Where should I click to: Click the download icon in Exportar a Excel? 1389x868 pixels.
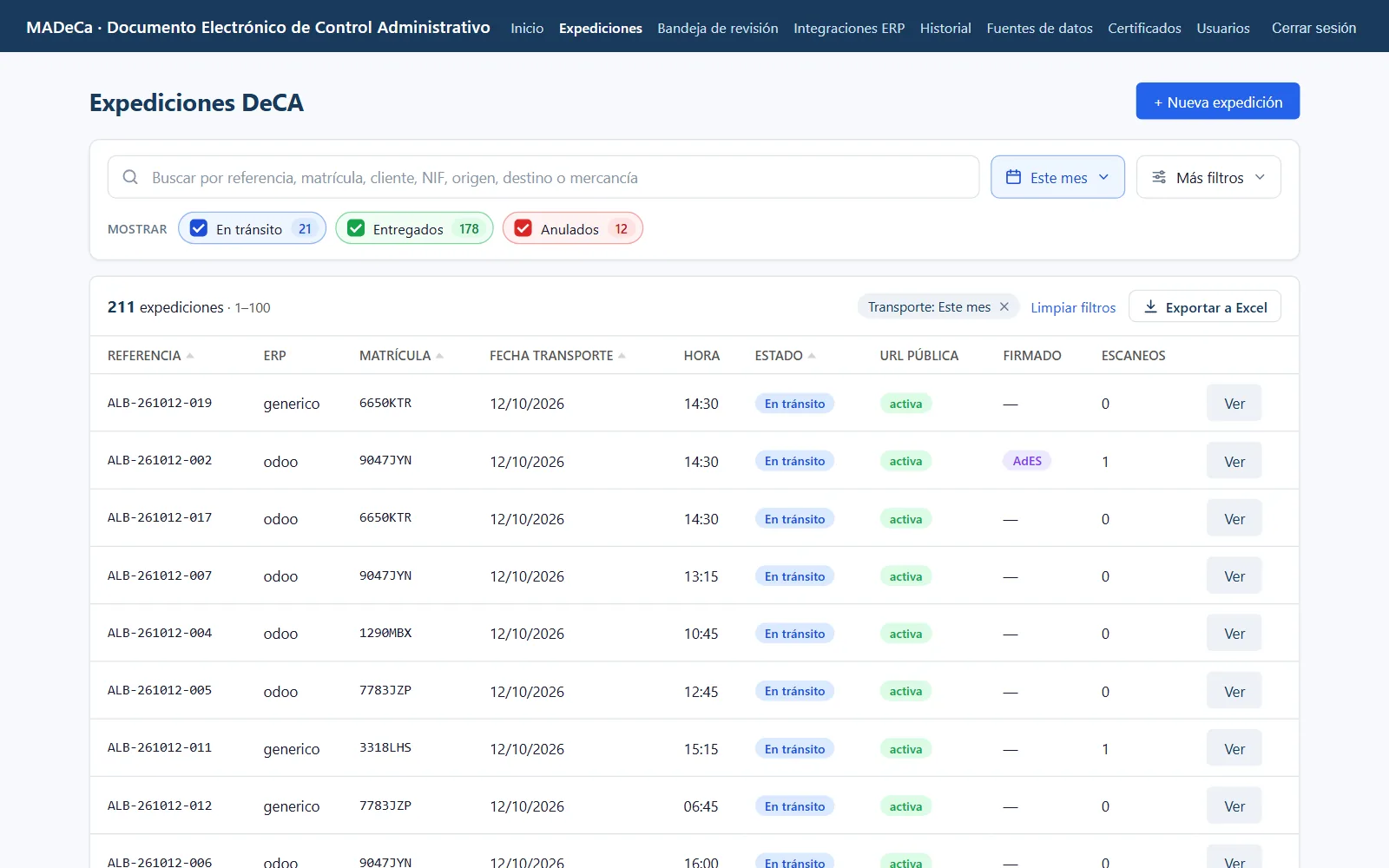click(1150, 306)
